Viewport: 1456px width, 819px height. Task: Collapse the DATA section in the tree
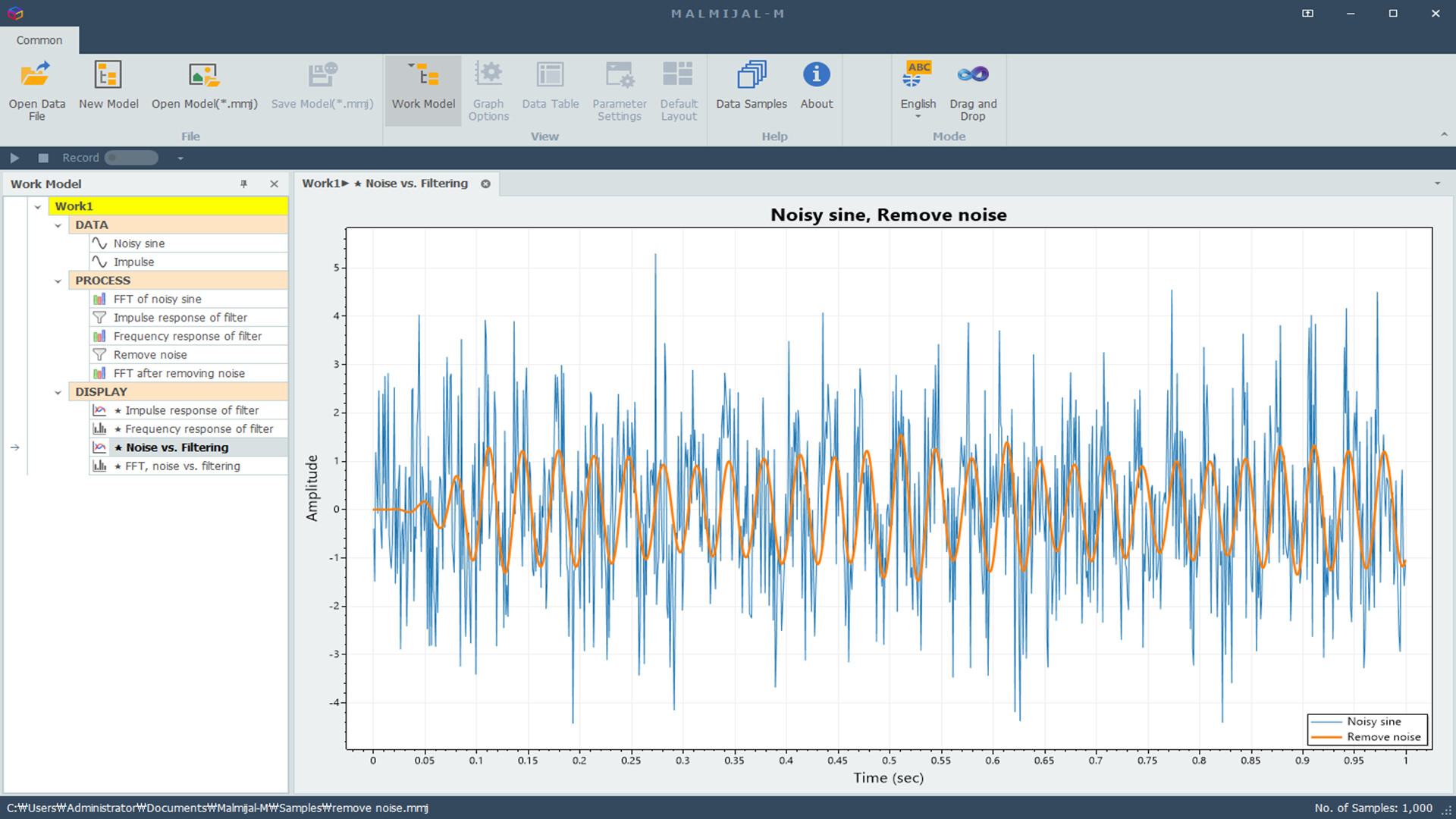(58, 224)
